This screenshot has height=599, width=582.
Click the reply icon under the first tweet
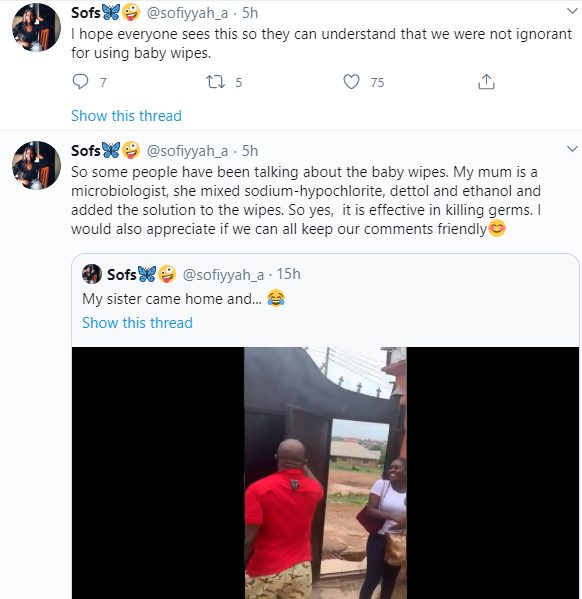[x=80, y=82]
